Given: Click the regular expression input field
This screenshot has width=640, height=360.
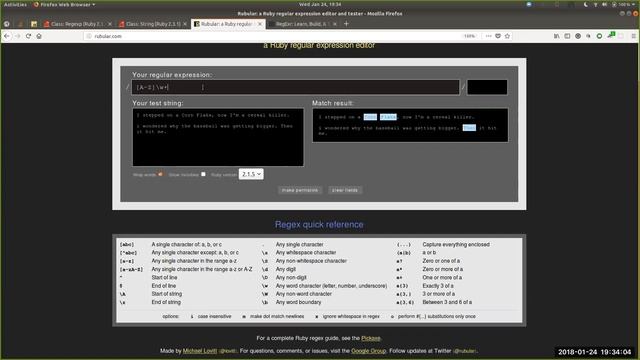Looking at the screenshot, I should coord(296,87).
